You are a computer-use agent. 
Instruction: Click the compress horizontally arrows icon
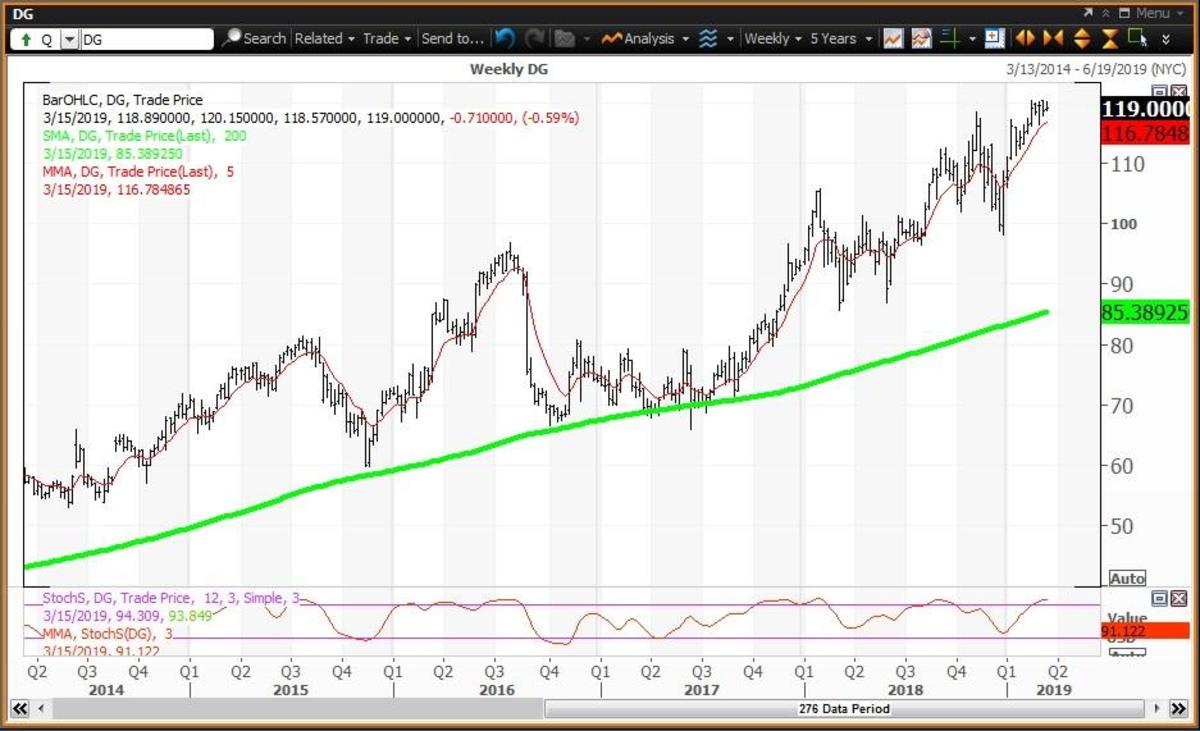[x=1053, y=39]
